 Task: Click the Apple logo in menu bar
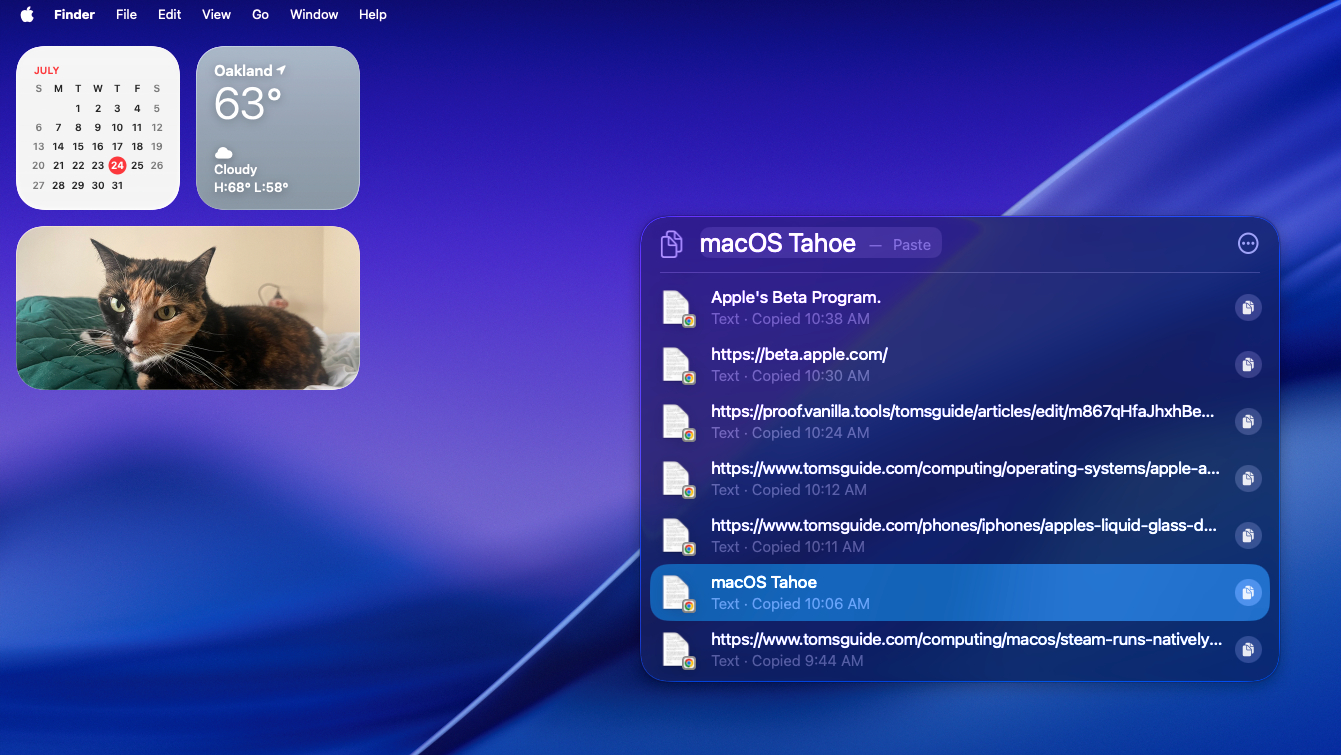coord(27,14)
